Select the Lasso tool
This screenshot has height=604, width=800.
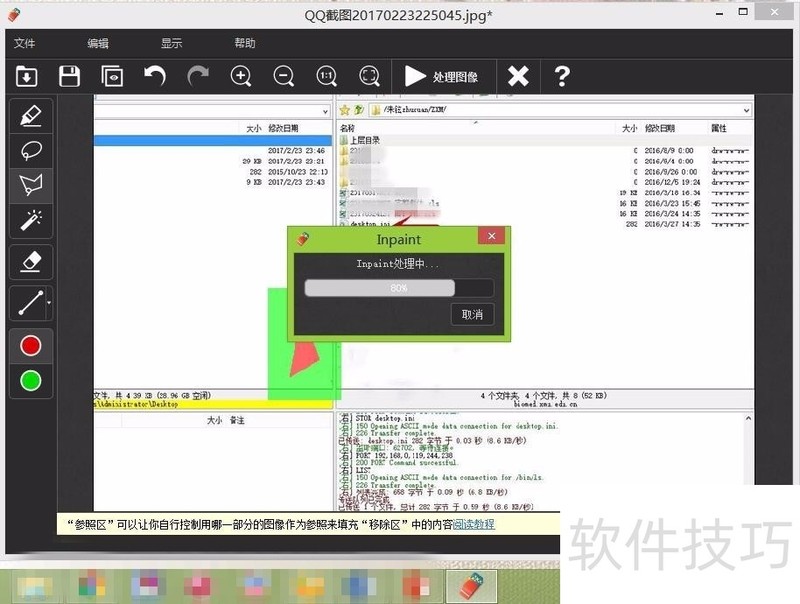(31, 150)
